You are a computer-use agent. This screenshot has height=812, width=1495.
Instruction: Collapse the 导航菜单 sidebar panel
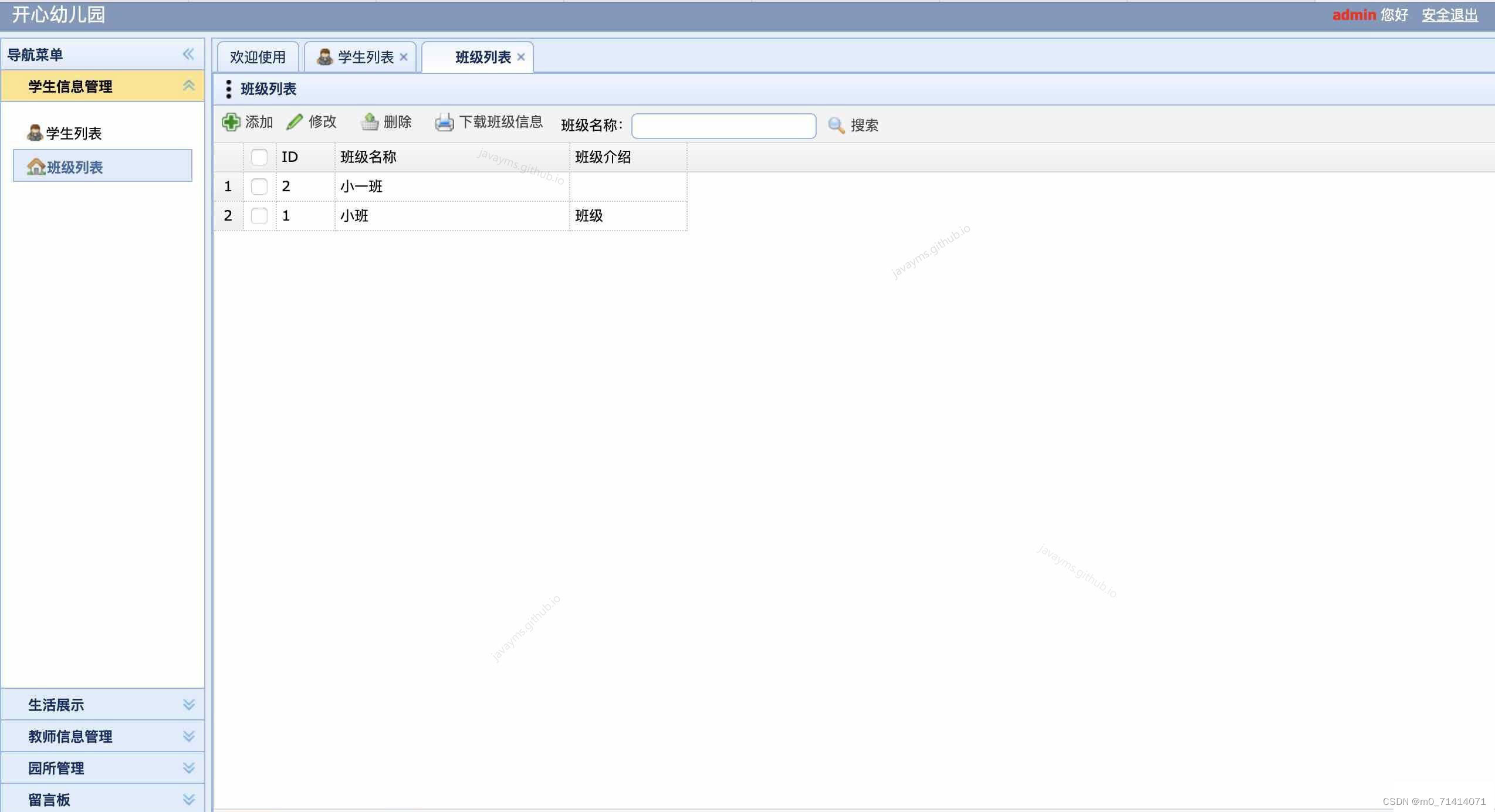click(188, 55)
